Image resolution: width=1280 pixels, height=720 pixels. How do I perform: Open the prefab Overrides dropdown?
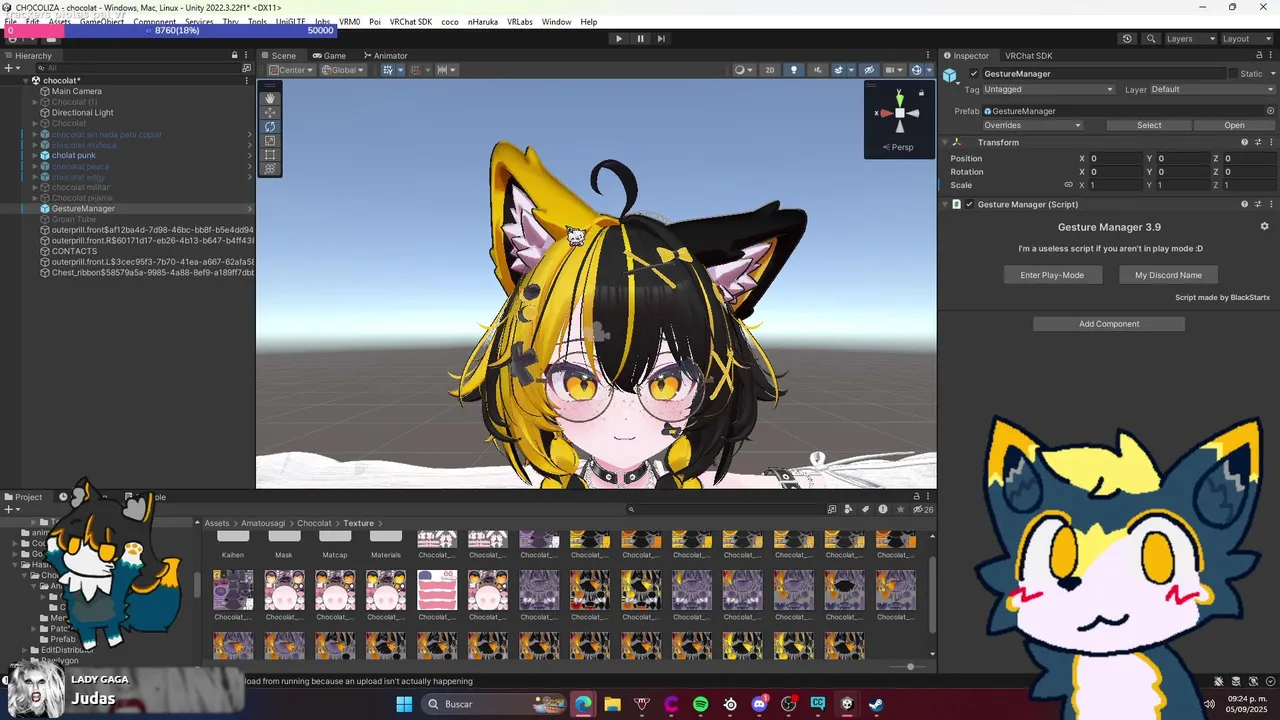click(x=1033, y=126)
